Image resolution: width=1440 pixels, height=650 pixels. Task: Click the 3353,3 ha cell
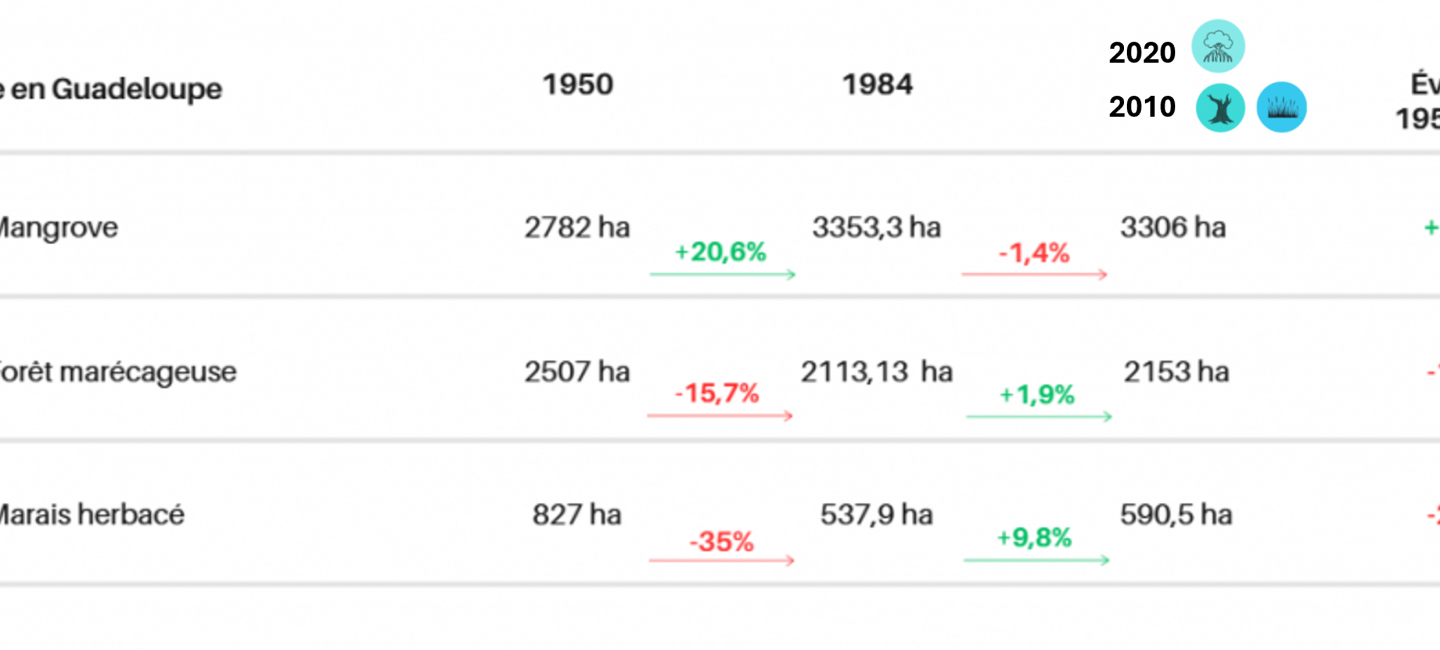[x=876, y=228]
